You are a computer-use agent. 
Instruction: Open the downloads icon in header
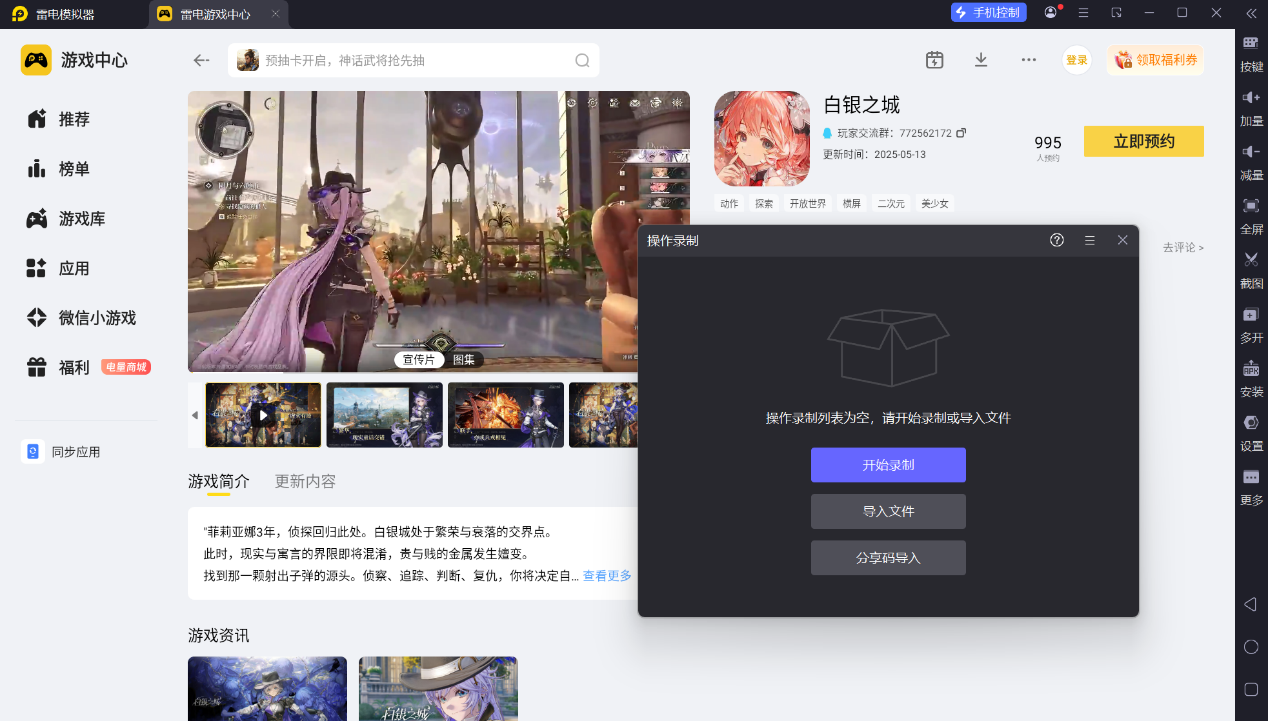click(x=981, y=60)
